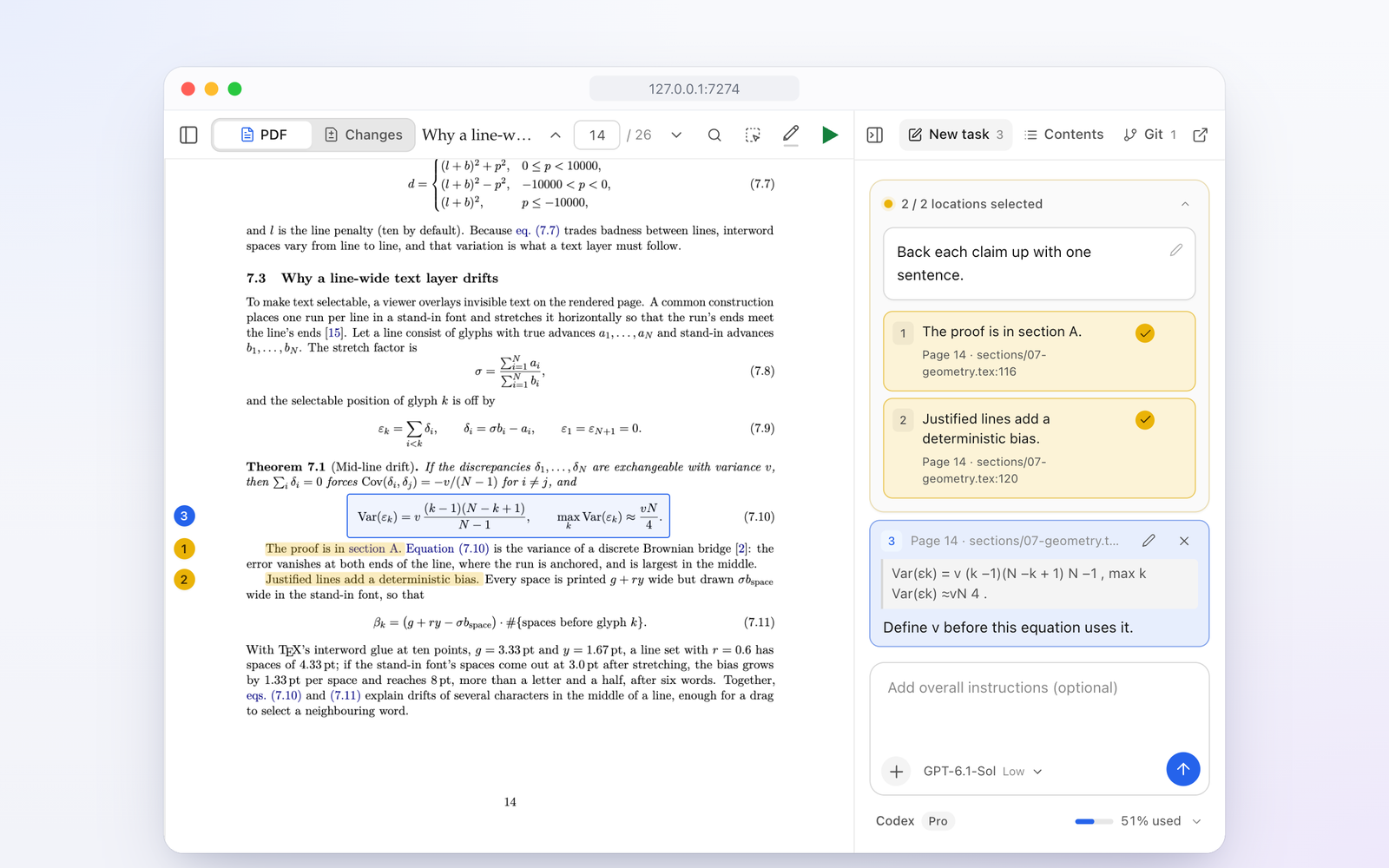Screen dimensions: 1389x868
Task: Click the 'Why a line-w…' section title
Action: point(477,135)
